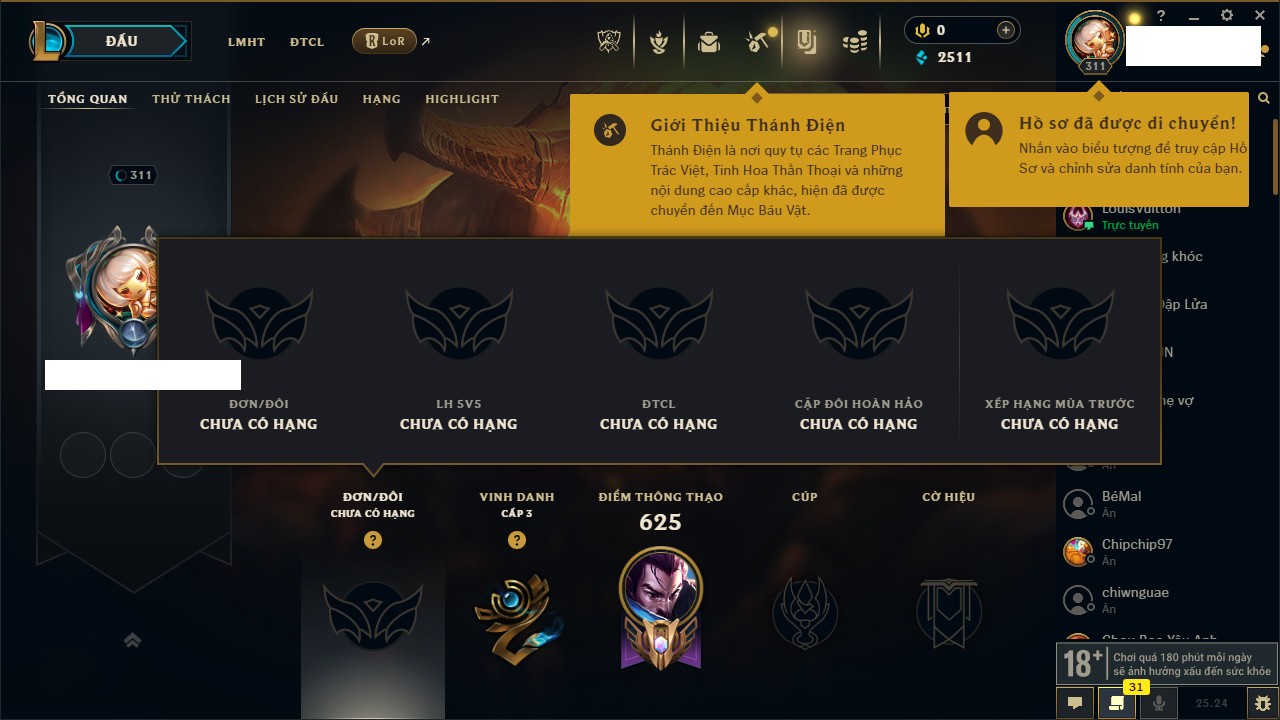Screen dimensions: 1280x720
Task: Open the Loot hammer icon
Action: click(x=757, y=42)
